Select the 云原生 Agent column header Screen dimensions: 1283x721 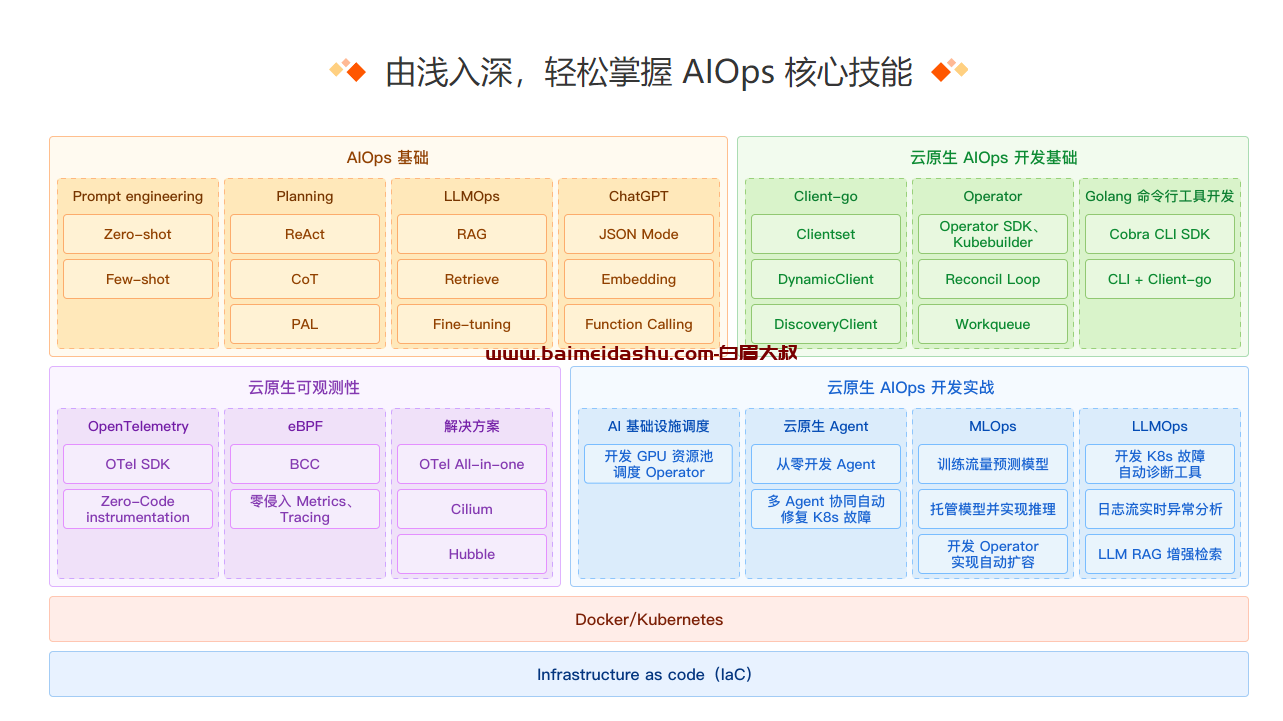(826, 426)
